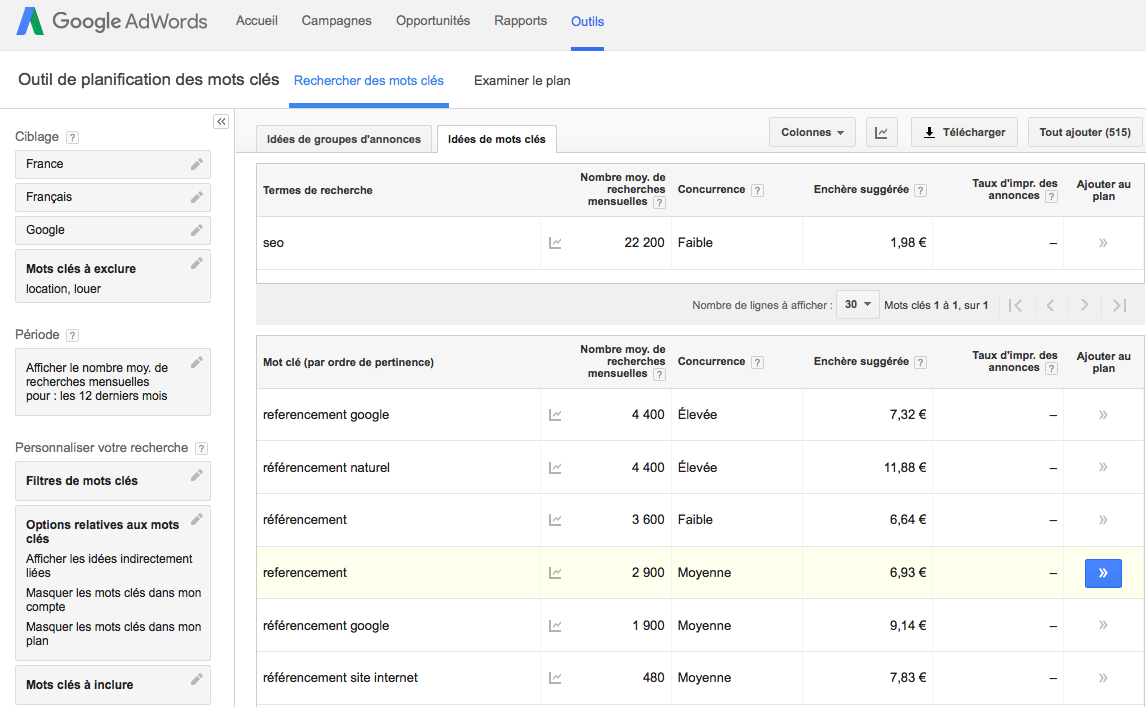Go to previous page of keywords

[1050, 305]
